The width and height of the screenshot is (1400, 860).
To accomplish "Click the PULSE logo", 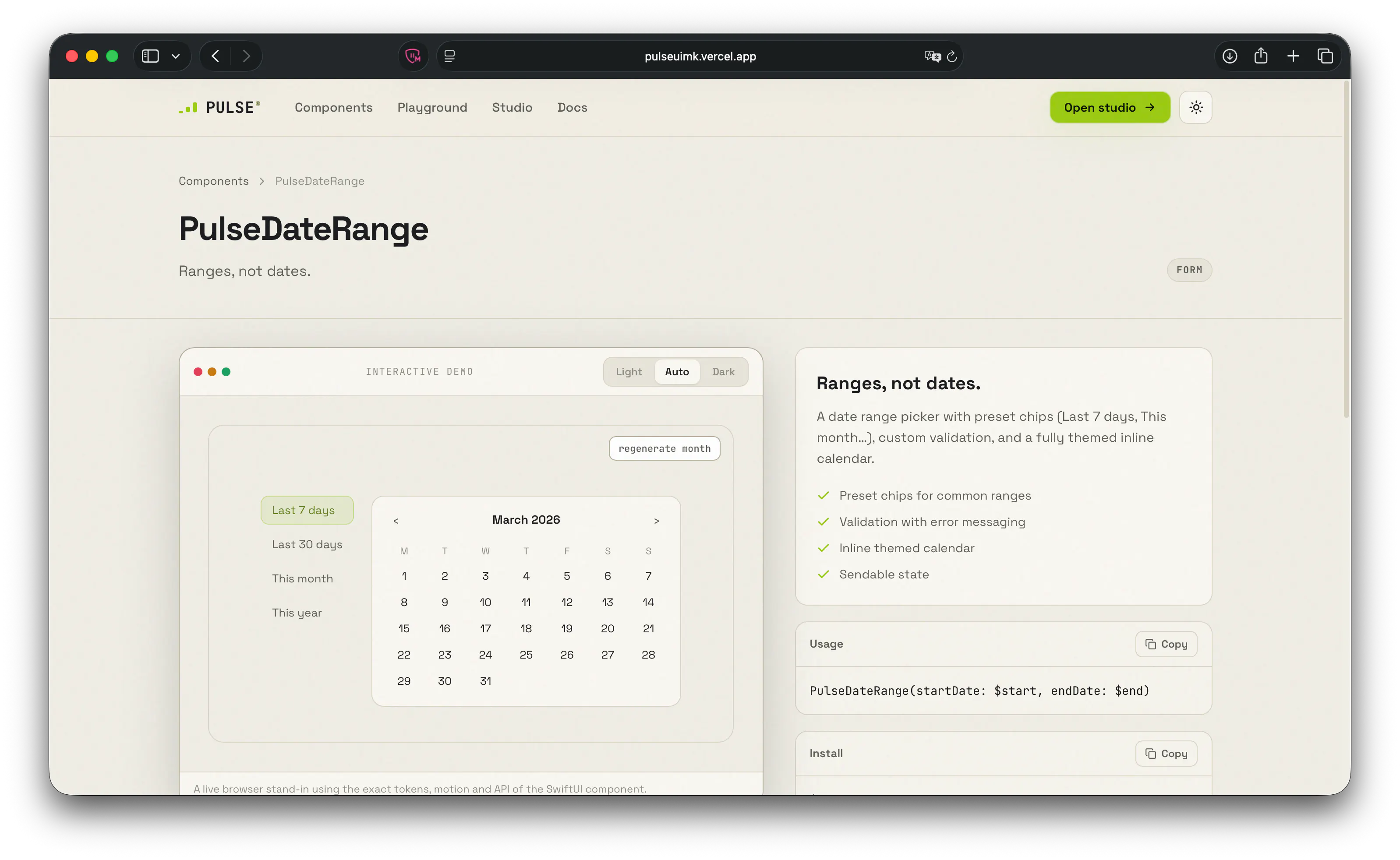I will (x=219, y=108).
